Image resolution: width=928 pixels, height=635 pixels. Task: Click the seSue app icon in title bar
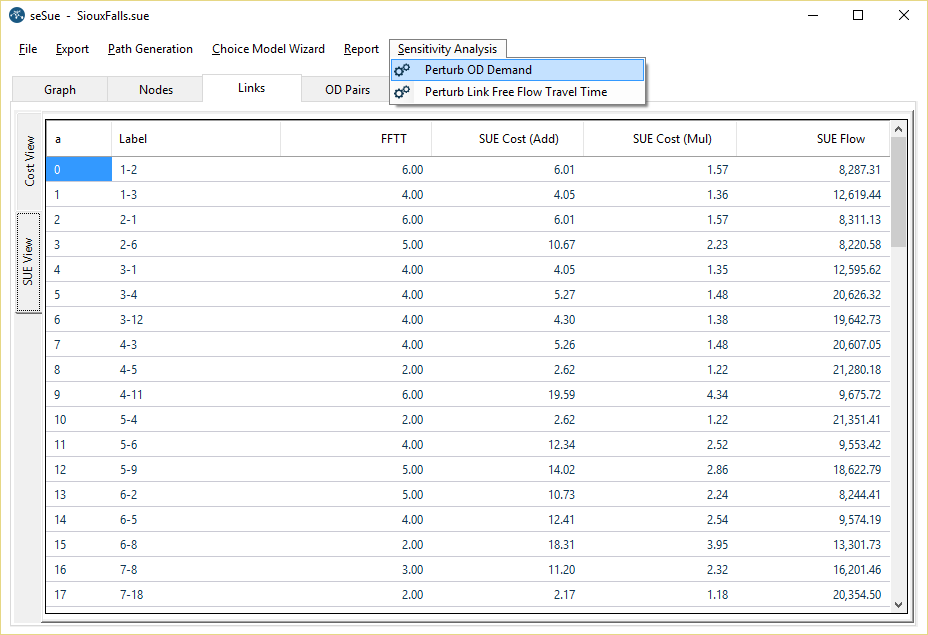point(17,16)
